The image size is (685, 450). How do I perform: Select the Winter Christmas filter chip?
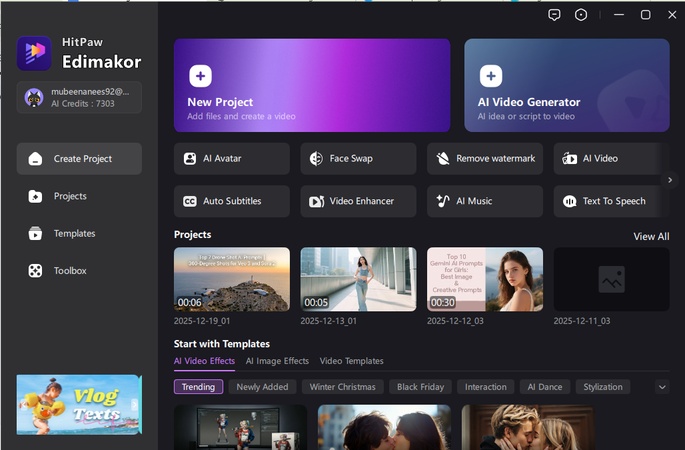[342, 387]
